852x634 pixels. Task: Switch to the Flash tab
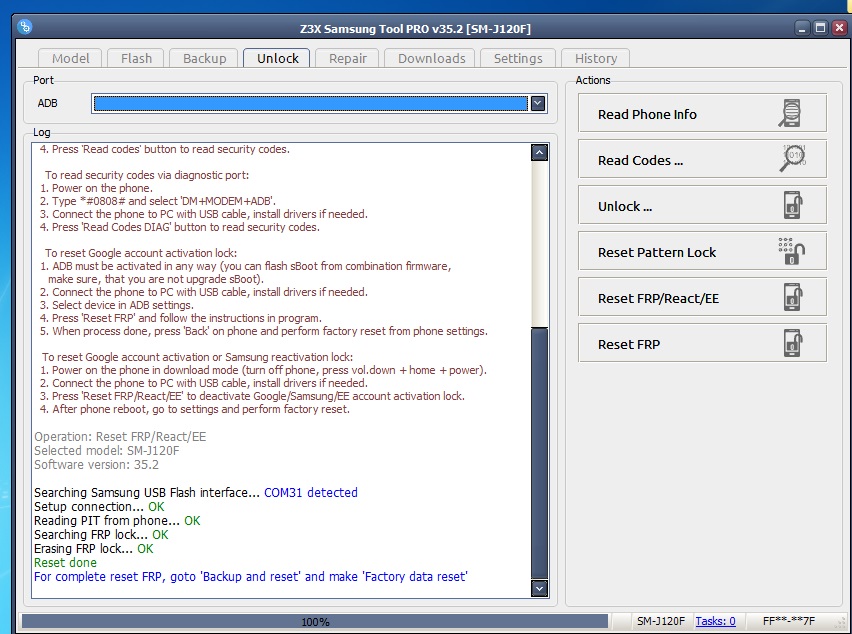(136, 58)
